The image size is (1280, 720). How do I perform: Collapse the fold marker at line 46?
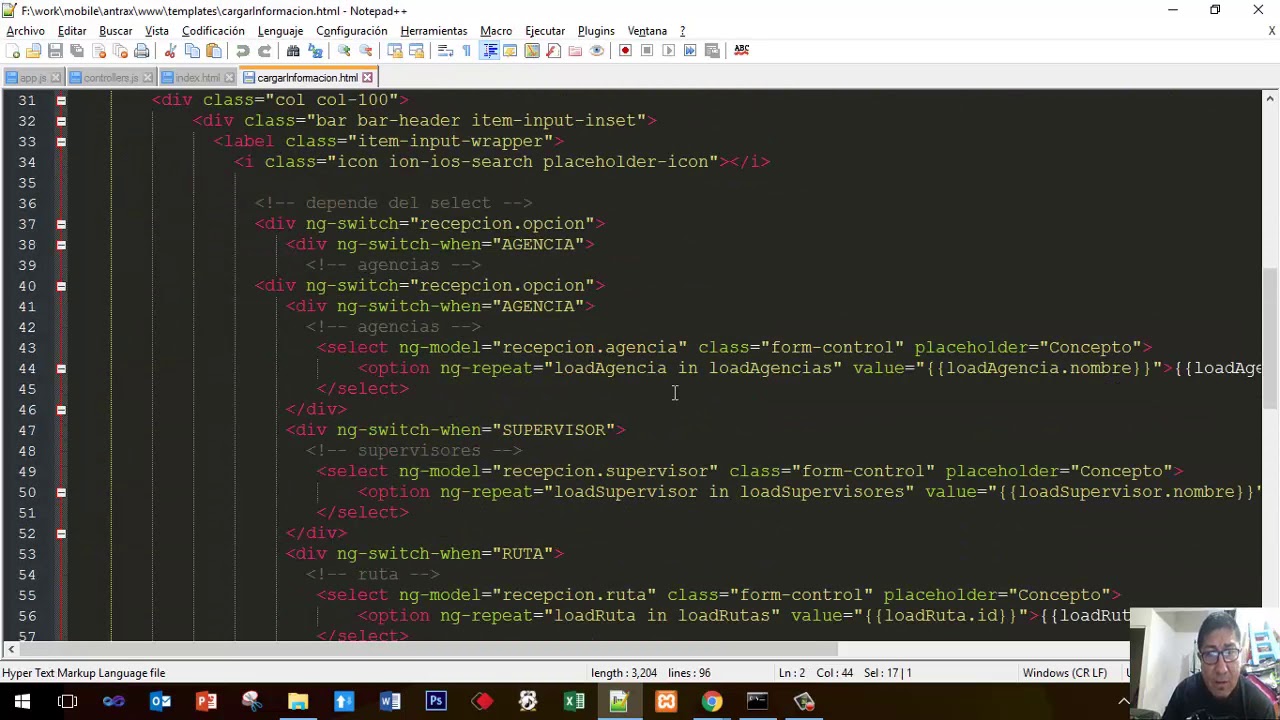(61, 409)
